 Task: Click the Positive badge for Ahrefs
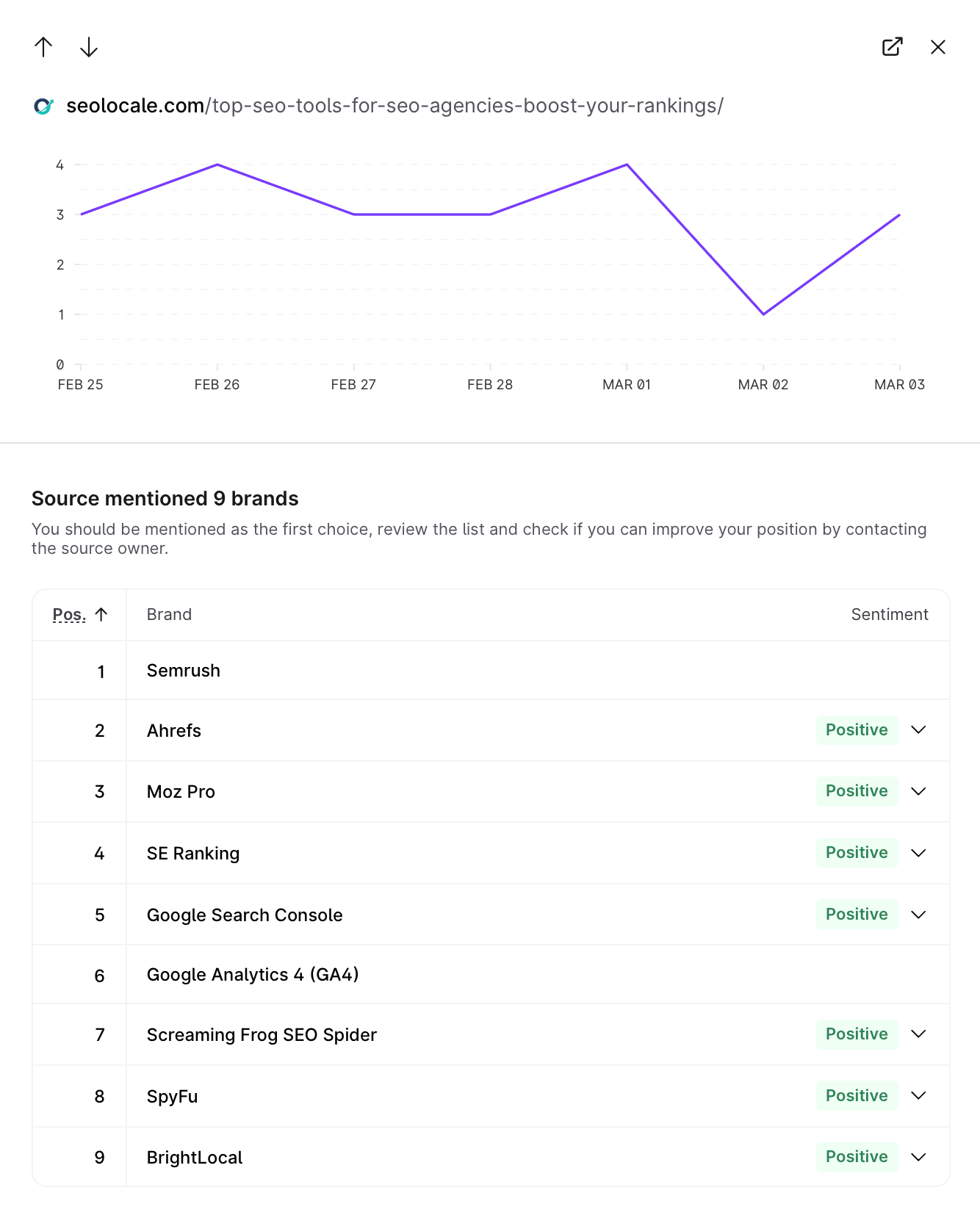point(857,730)
